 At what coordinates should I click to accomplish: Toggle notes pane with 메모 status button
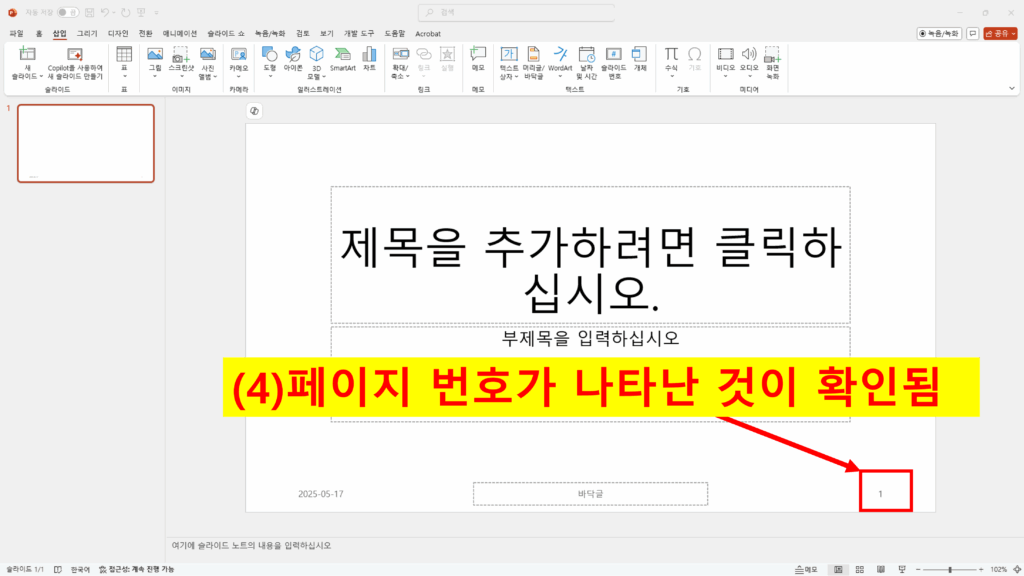click(806, 569)
